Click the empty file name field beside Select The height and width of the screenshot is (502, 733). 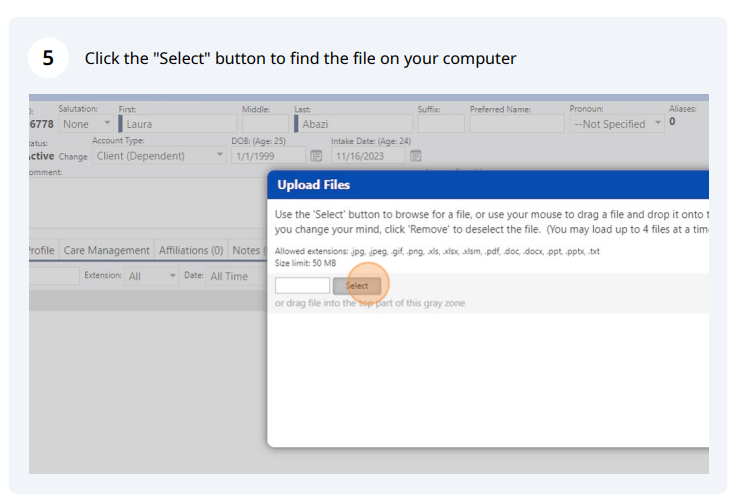(x=302, y=286)
